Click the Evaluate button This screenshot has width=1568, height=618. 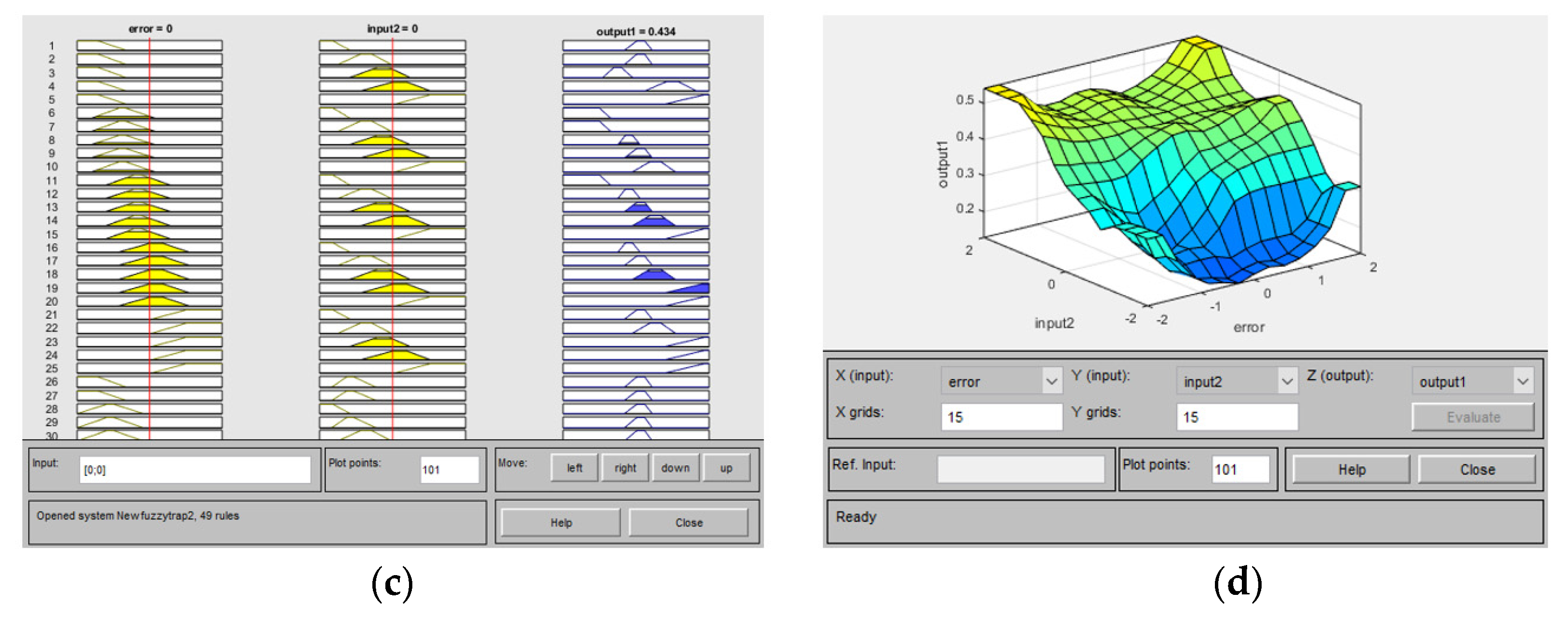pyautogui.click(x=1473, y=417)
